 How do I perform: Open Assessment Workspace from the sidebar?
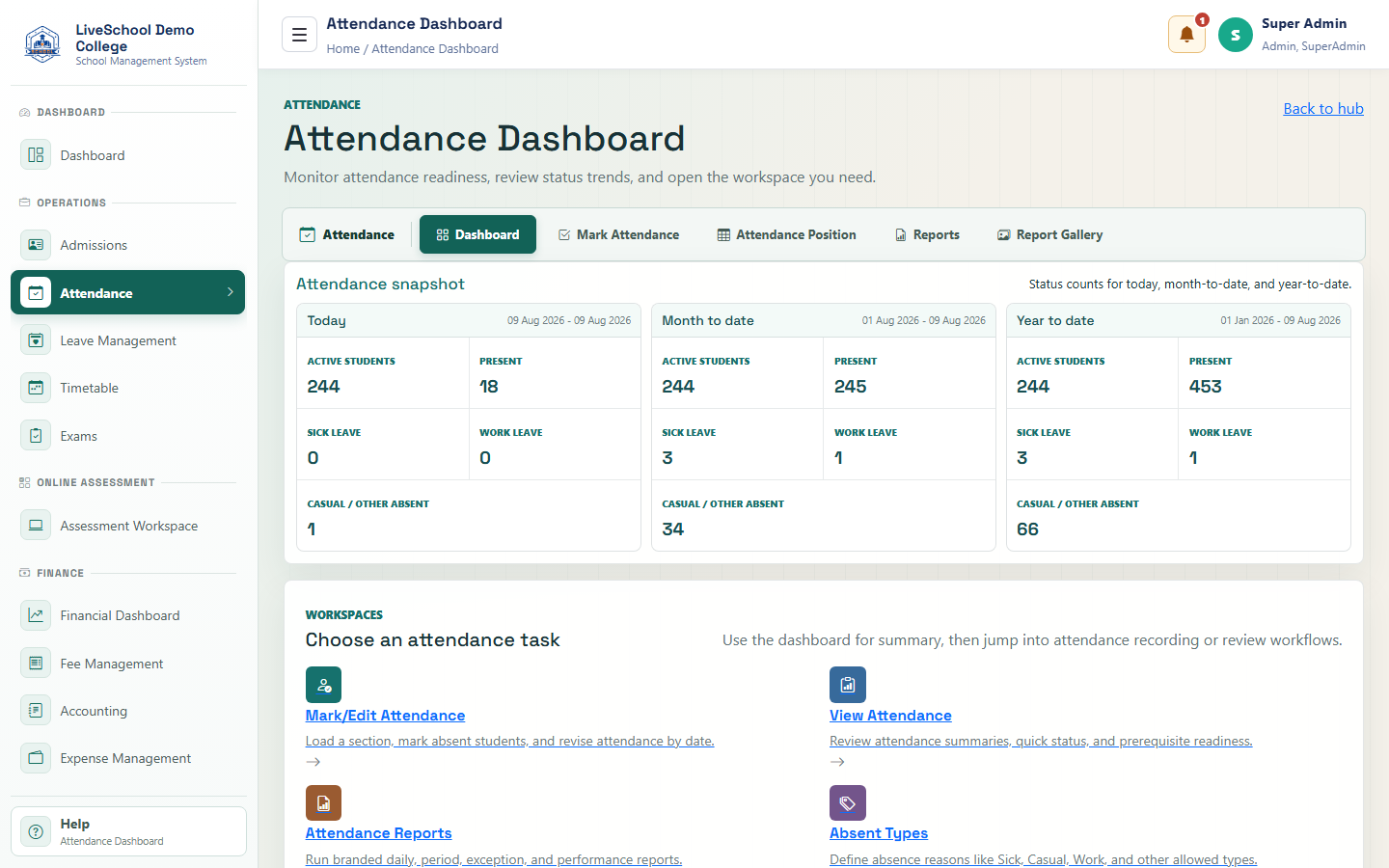[x=128, y=526]
